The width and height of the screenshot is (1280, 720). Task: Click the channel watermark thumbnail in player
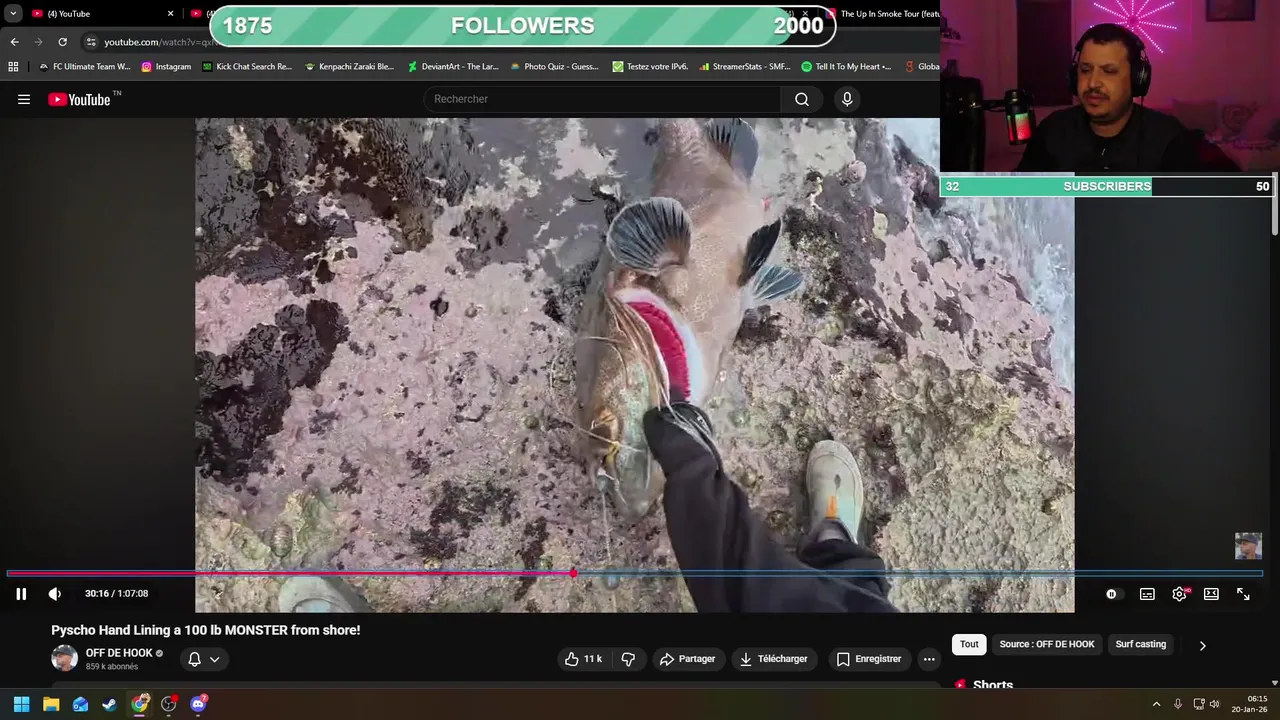tap(1248, 546)
